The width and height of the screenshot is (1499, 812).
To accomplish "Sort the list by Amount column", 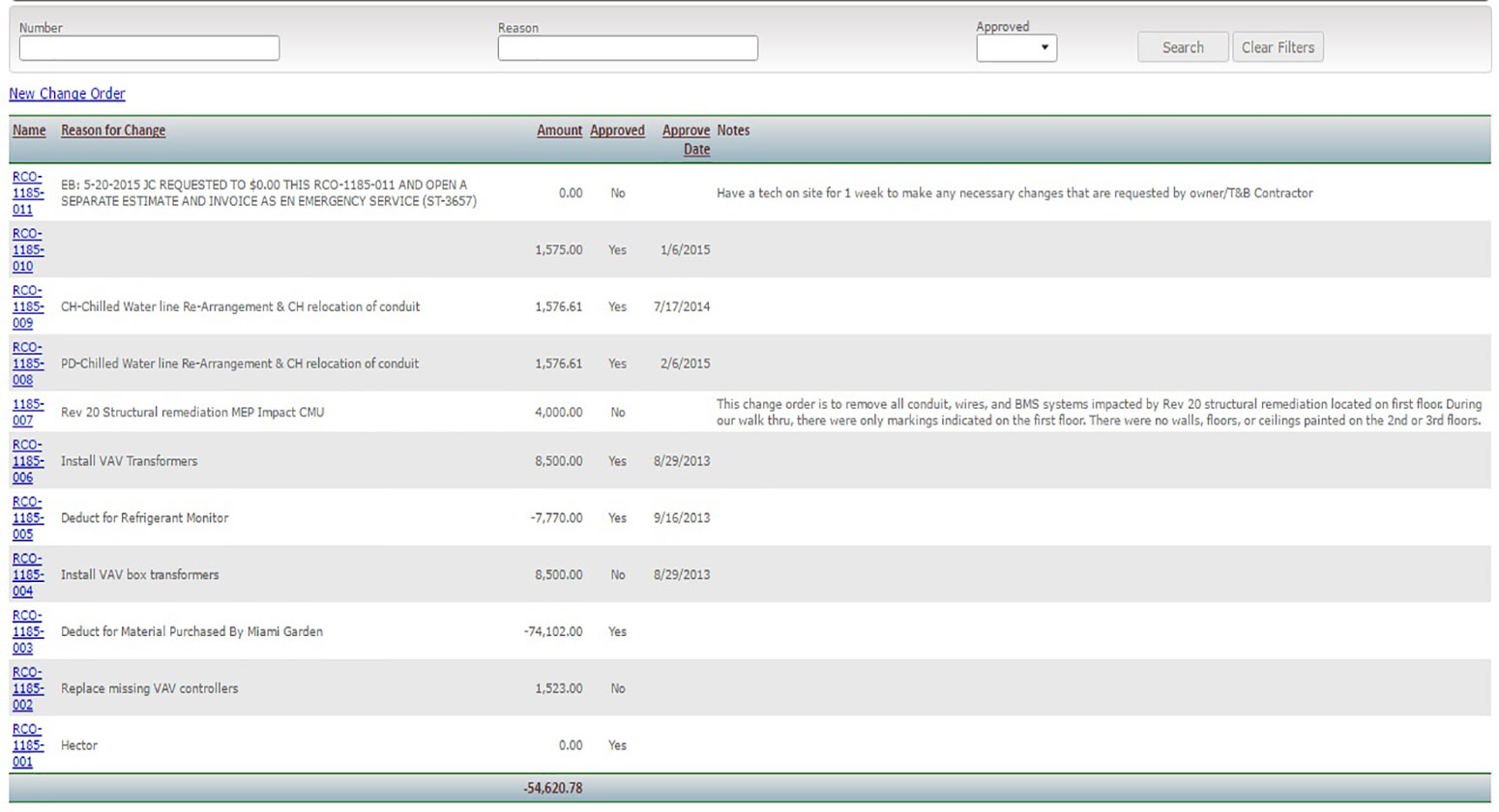I will [559, 130].
